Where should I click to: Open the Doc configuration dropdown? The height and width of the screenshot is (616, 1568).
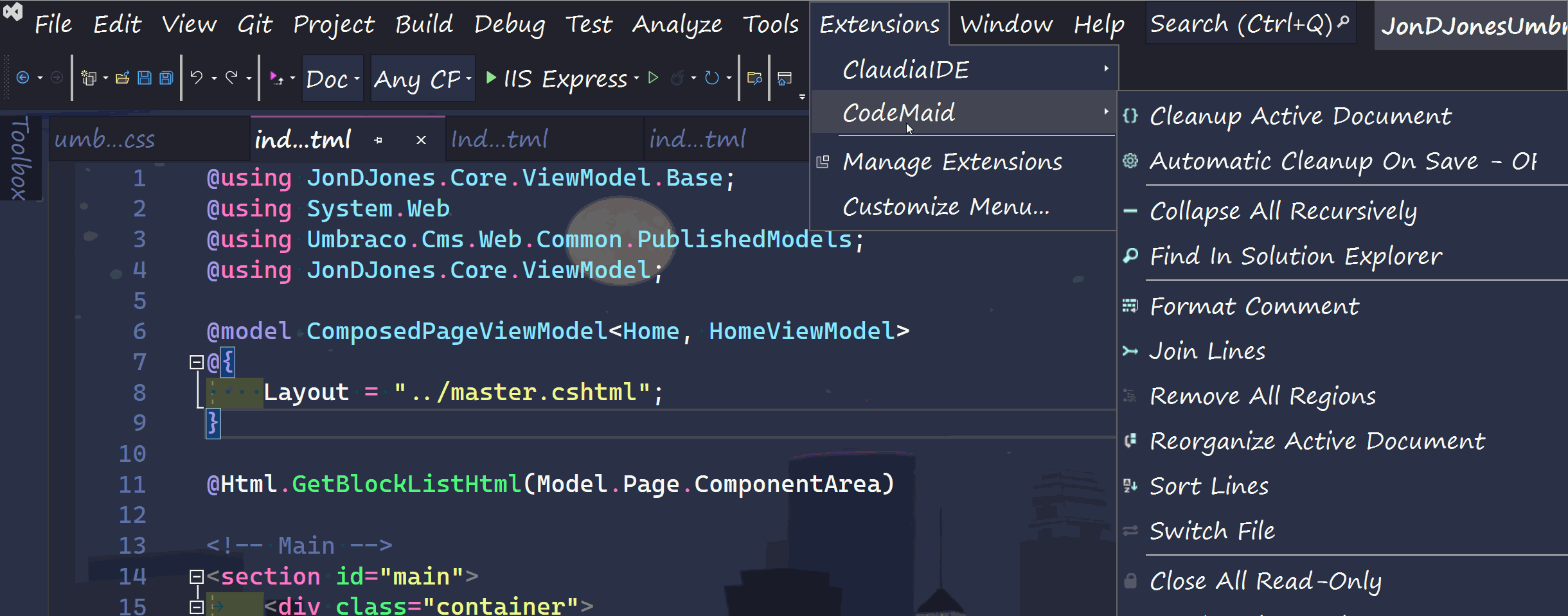[332, 79]
